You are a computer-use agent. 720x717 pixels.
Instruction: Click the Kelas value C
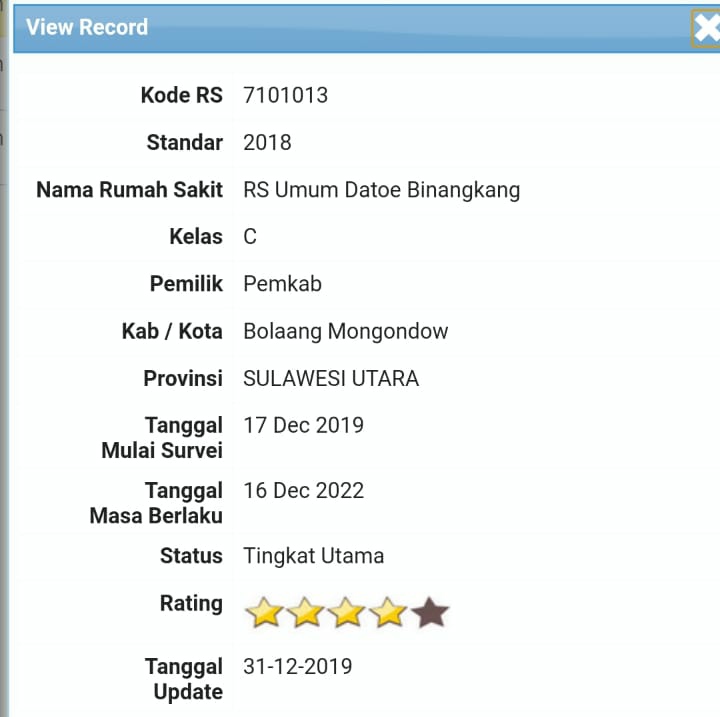(250, 236)
